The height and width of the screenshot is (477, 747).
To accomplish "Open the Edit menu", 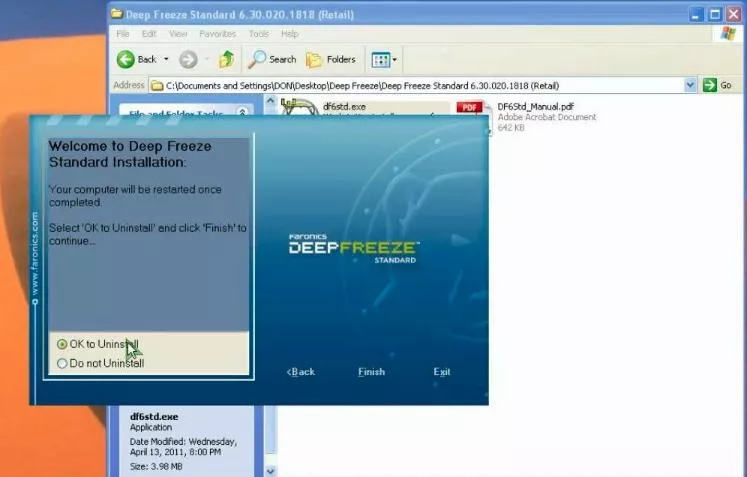I will click(149, 34).
